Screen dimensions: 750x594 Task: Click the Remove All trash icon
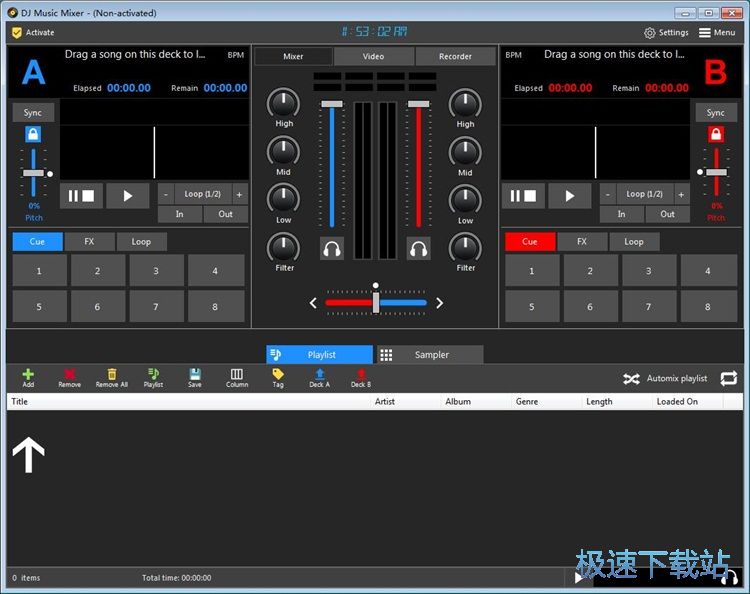click(x=111, y=375)
